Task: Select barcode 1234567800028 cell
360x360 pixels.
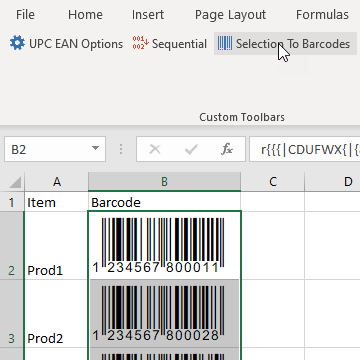Action: click(x=164, y=314)
